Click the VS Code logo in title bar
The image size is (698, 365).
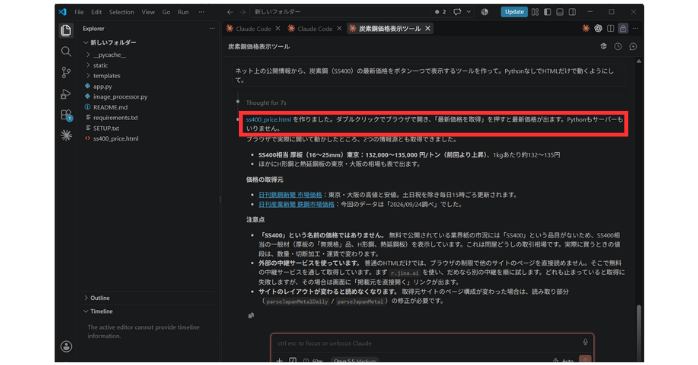tap(62, 12)
